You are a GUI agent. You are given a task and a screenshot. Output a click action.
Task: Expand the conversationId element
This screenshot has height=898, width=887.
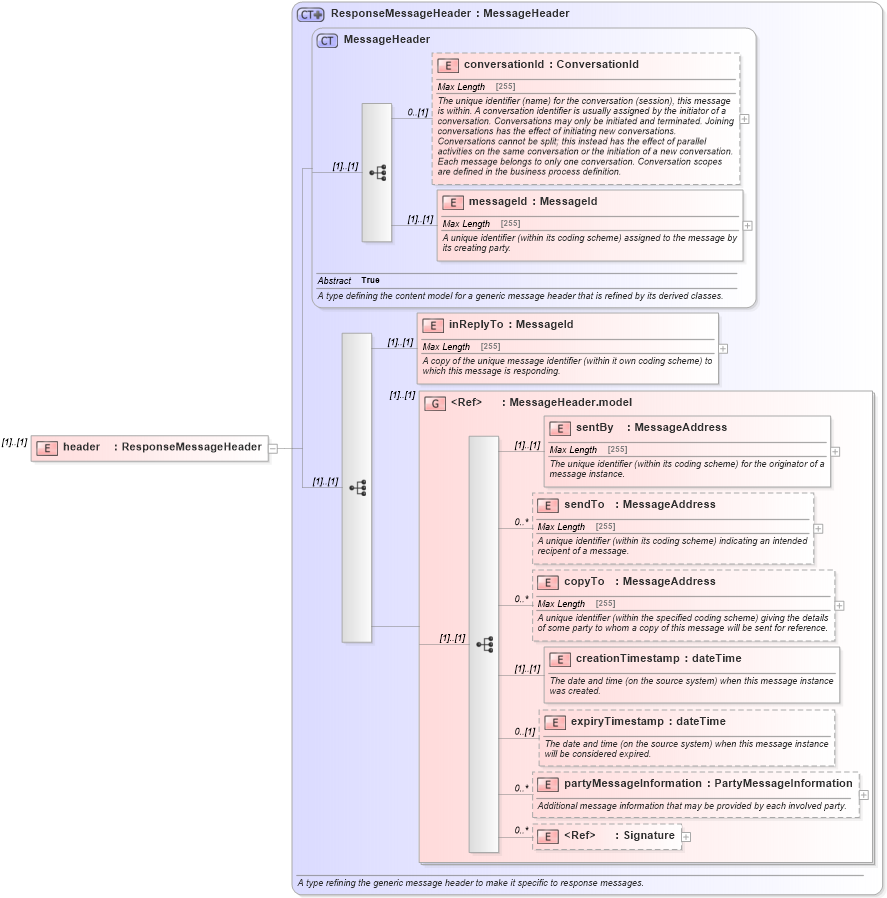tap(744, 119)
